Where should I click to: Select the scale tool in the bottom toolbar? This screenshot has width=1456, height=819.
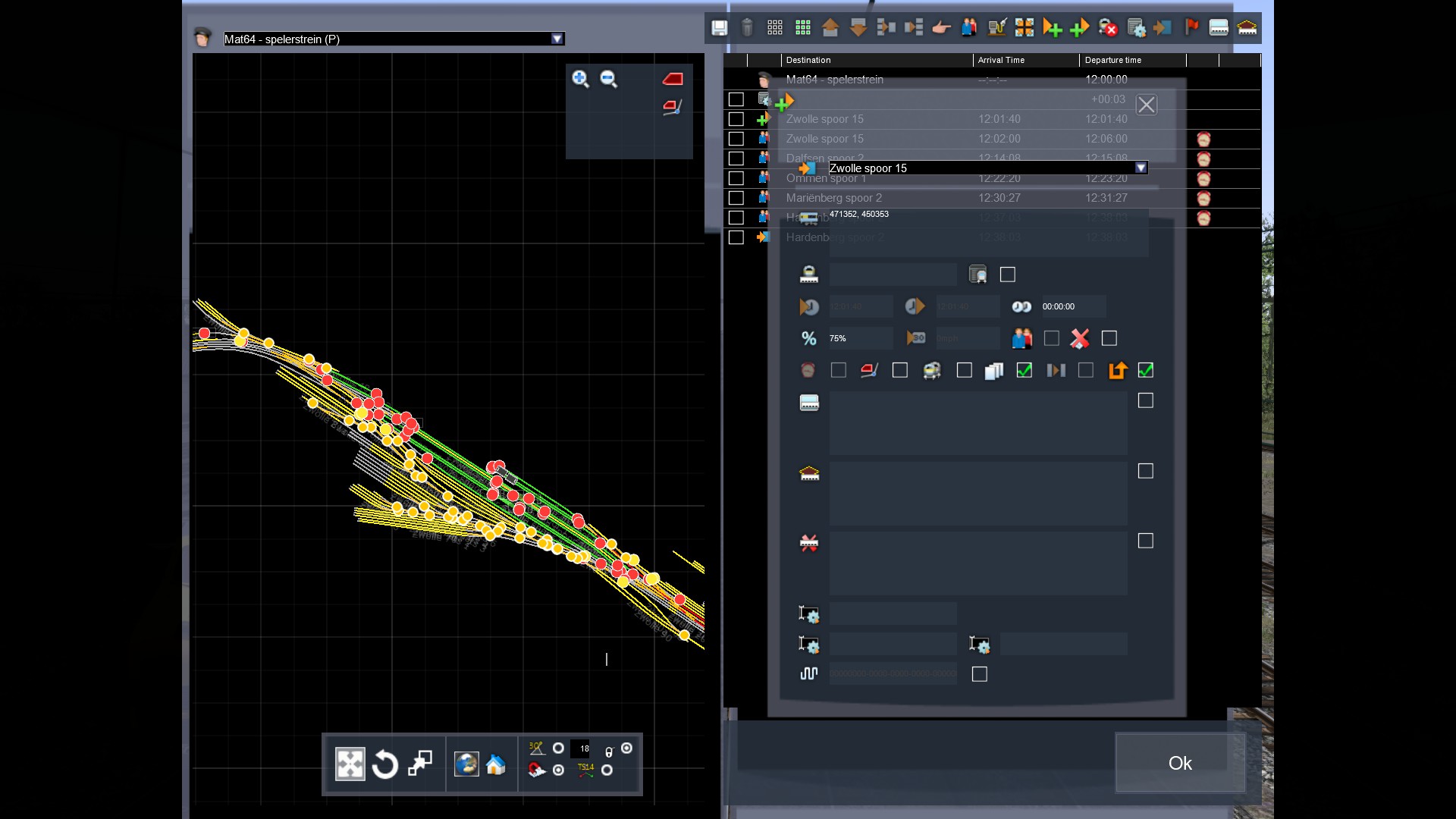[x=420, y=763]
